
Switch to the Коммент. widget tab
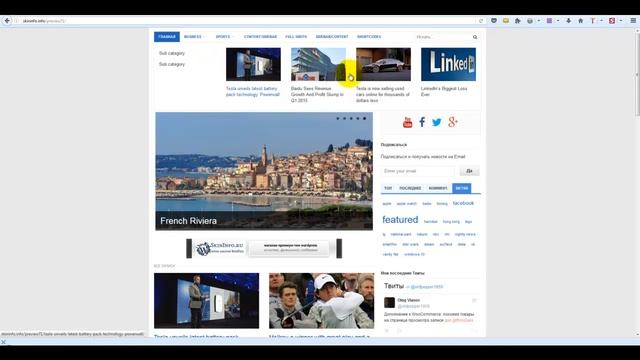click(x=438, y=188)
